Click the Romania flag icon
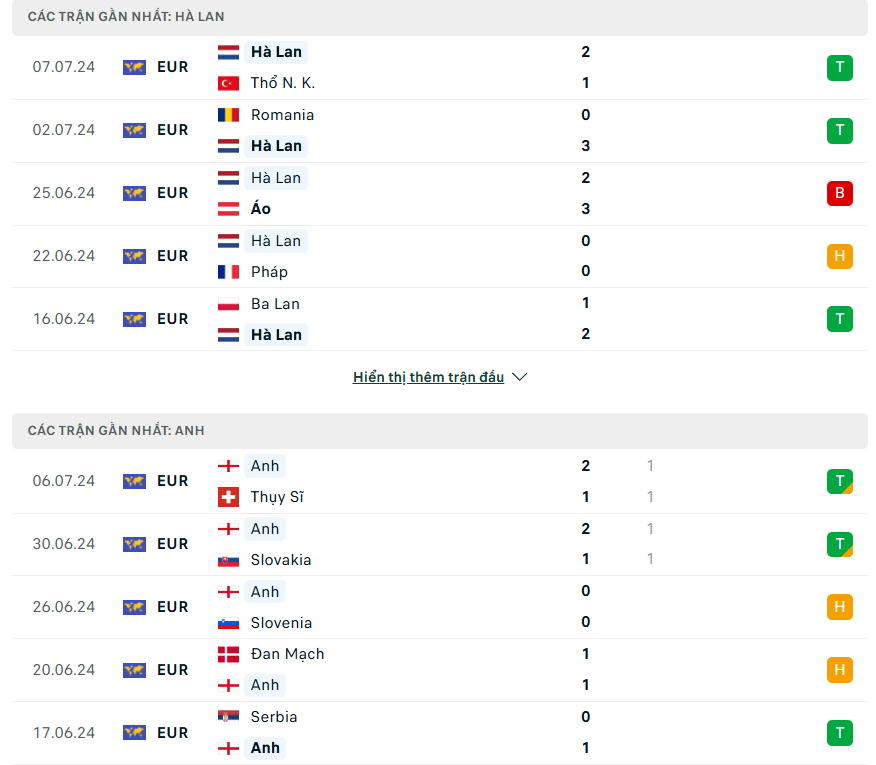This screenshot has height=765, width=876. tap(228, 115)
